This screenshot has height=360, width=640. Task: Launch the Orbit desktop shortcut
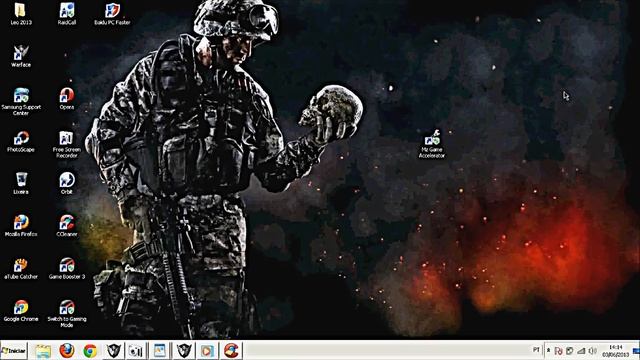[x=67, y=183]
